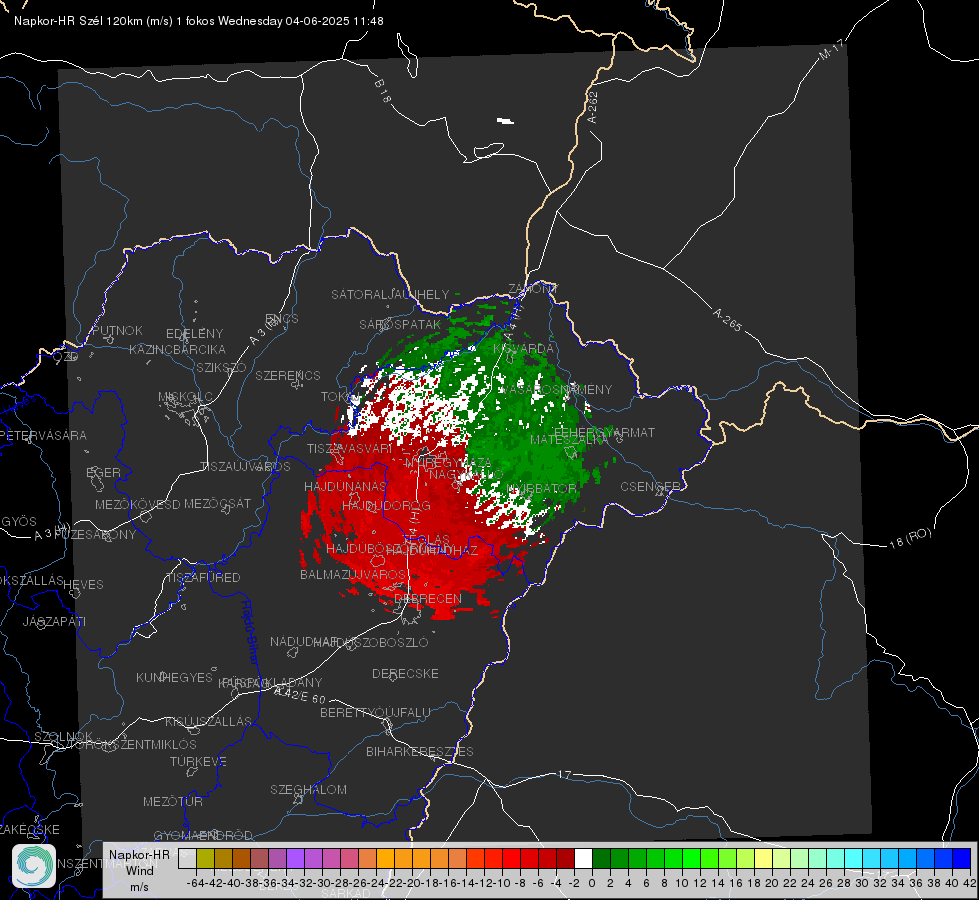Click the PUTNOK city label

pyautogui.click(x=117, y=330)
